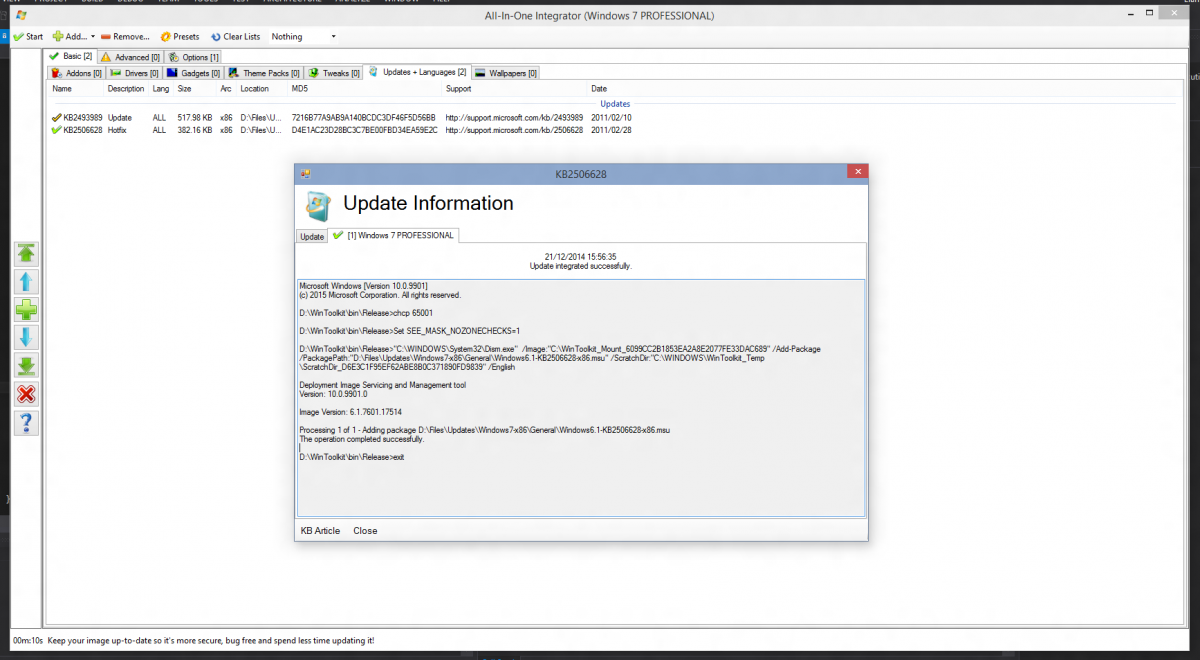1200x660 pixels.
Task: Click the support link for kb/2506628
Action: (514, 130)
